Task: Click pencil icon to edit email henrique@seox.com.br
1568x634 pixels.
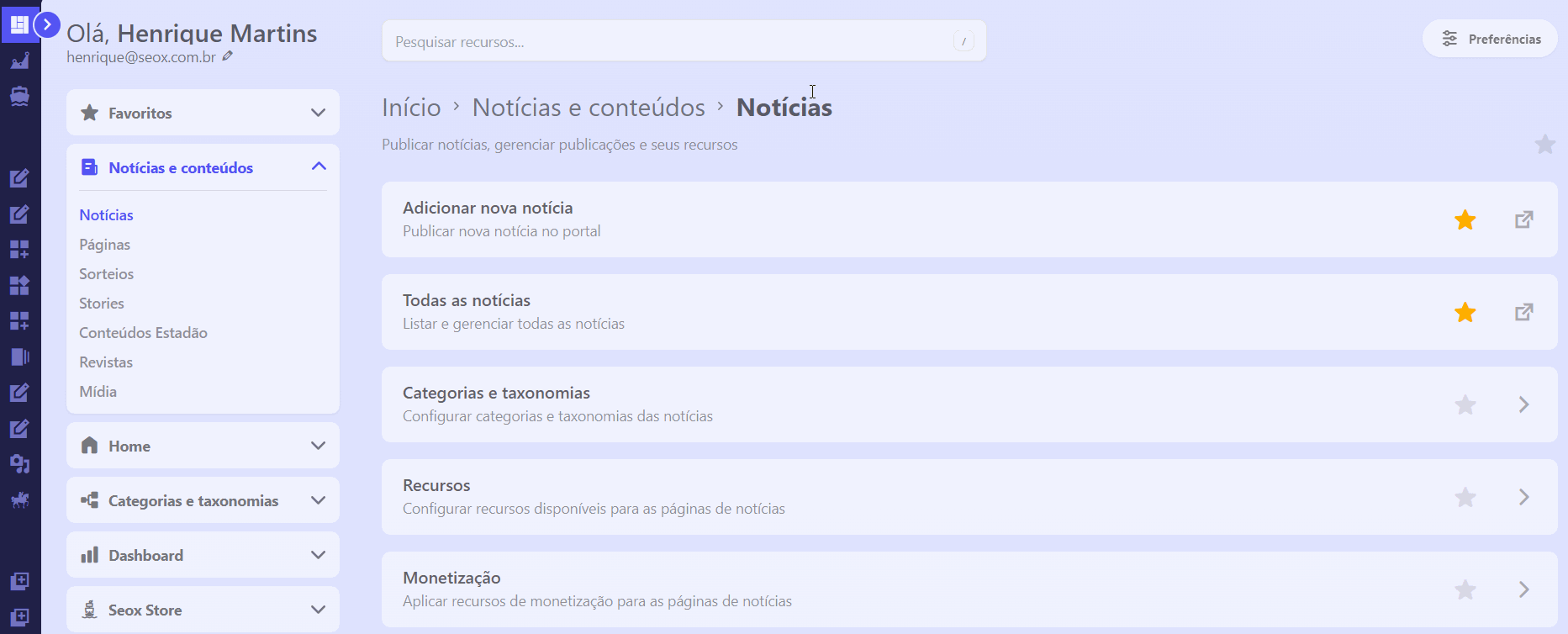Action: pos(228,56)
